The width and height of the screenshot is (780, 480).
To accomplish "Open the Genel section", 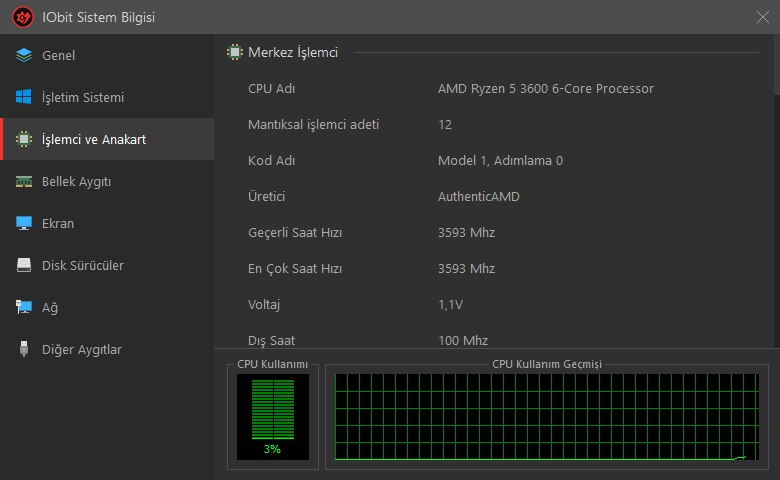I will [x=107, y=55].
